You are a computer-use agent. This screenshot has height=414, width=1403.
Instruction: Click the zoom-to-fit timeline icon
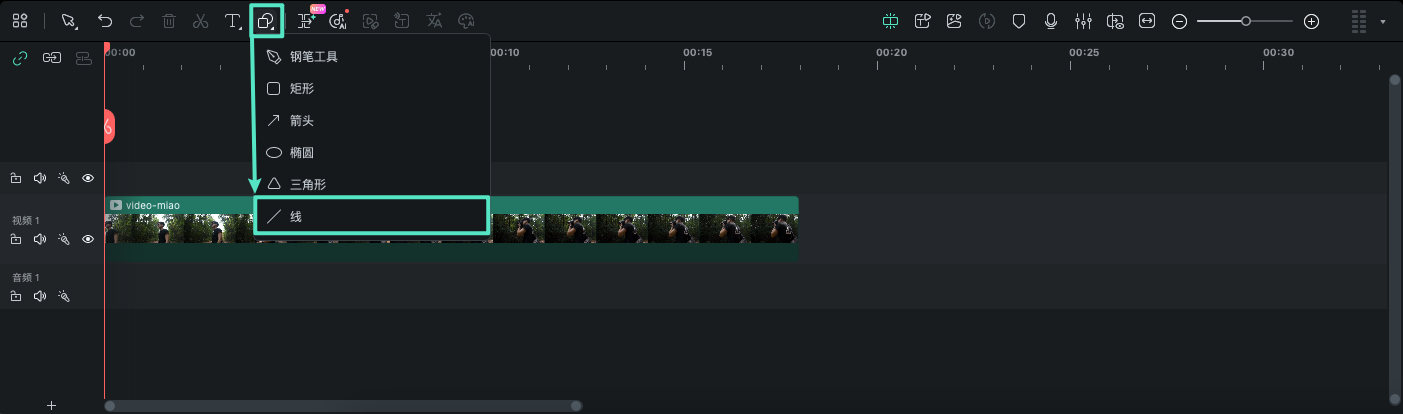[1147, 21]
